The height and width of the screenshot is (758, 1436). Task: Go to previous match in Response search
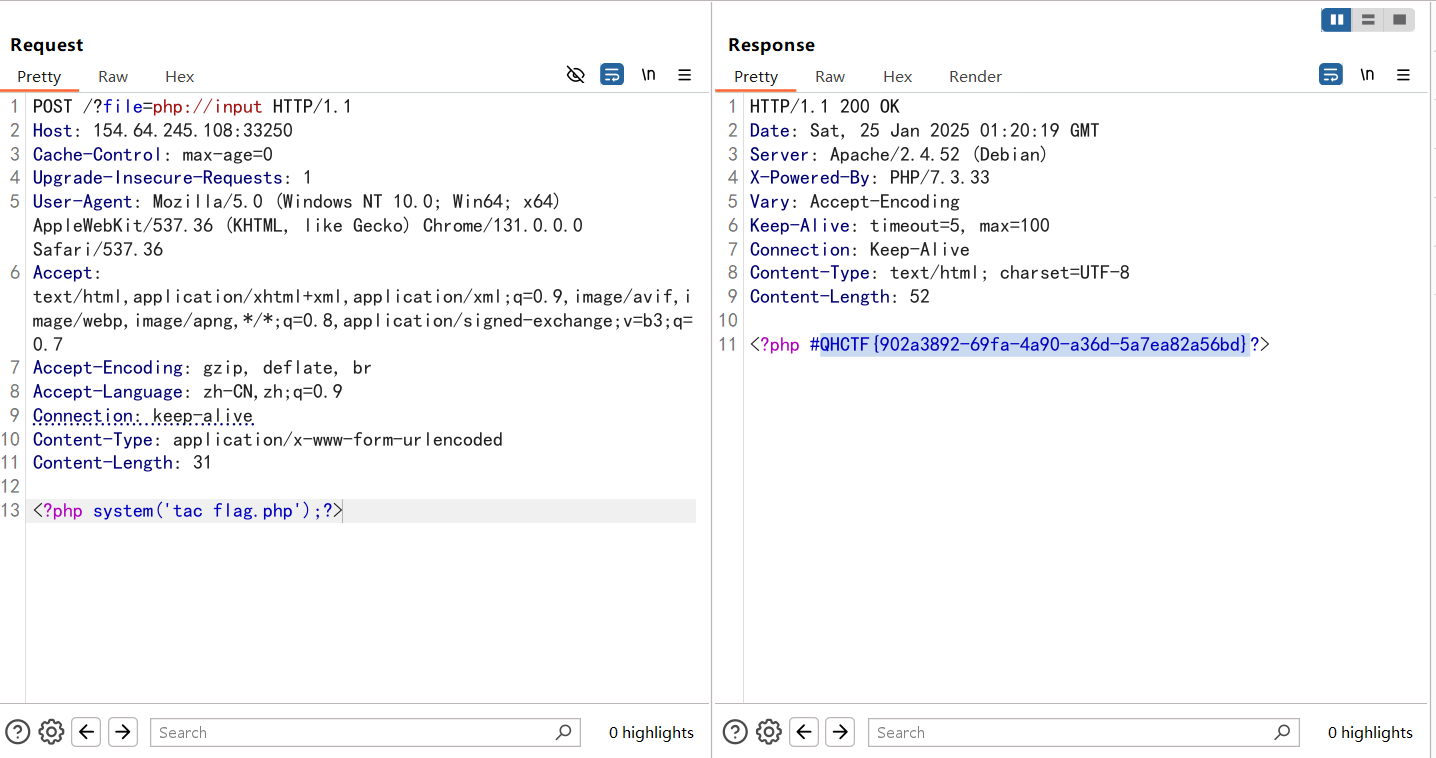pos(805,732)
